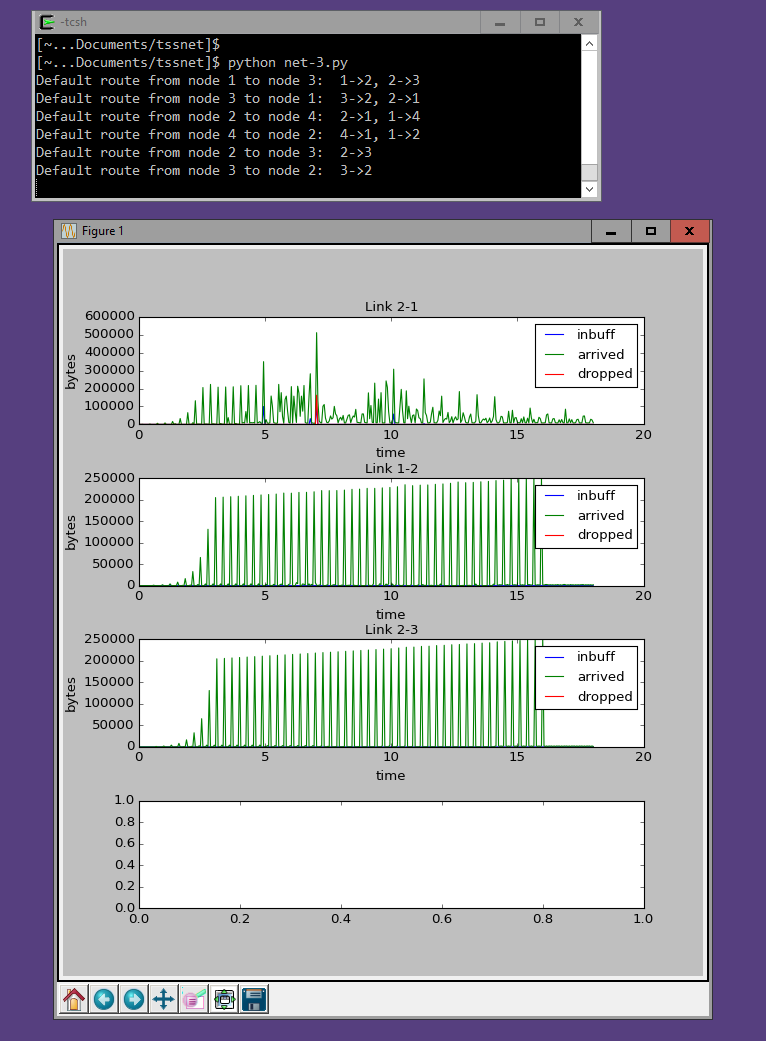Maximize the Figure 1 window

pyautogui.click(x=651, y=232)
